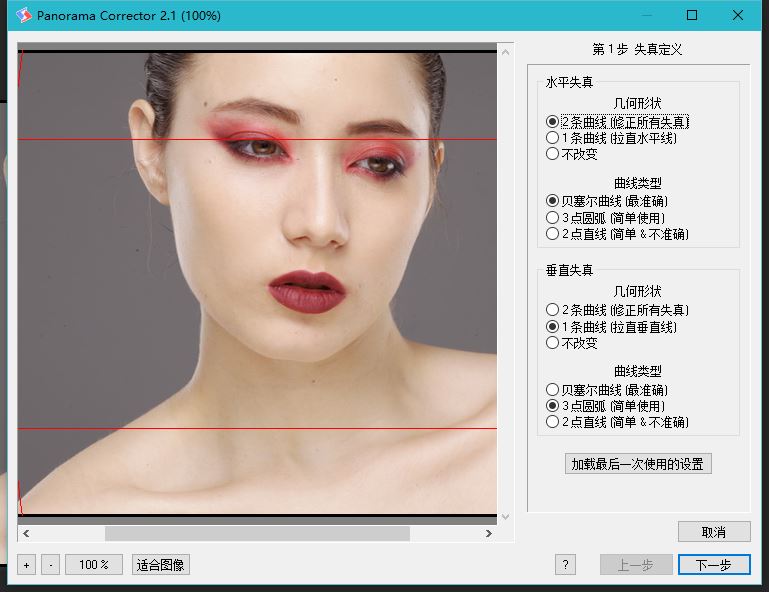Click vertical scrollbar down arrow

(506, 517)
